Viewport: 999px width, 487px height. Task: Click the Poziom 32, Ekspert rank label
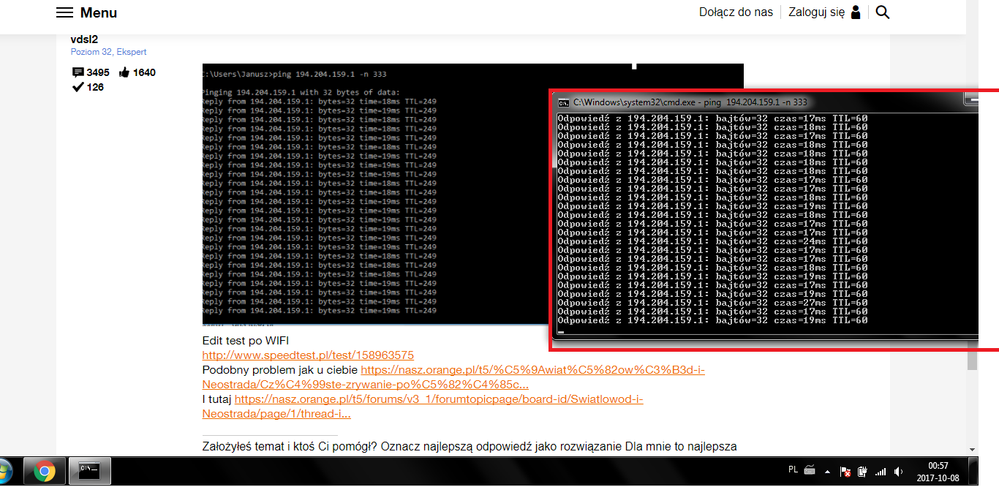click(108, 52)
